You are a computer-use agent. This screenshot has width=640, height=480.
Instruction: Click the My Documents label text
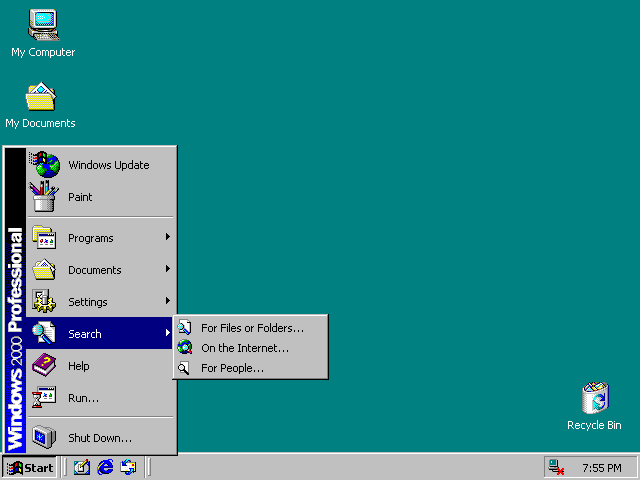click(40, 123)
